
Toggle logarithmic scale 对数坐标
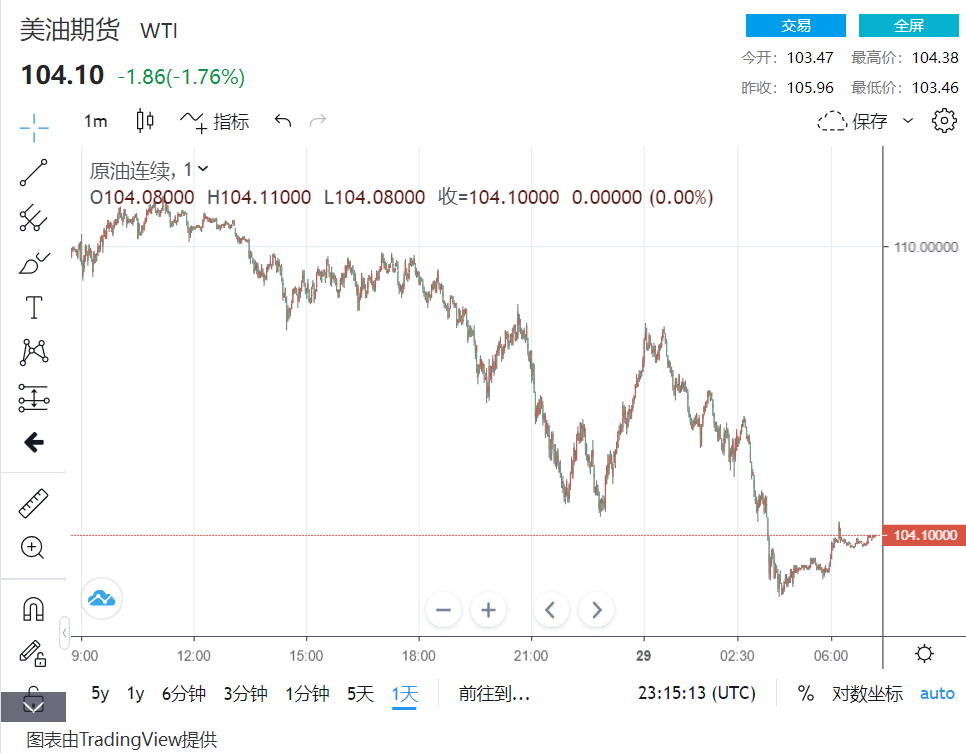click(867, 693)
